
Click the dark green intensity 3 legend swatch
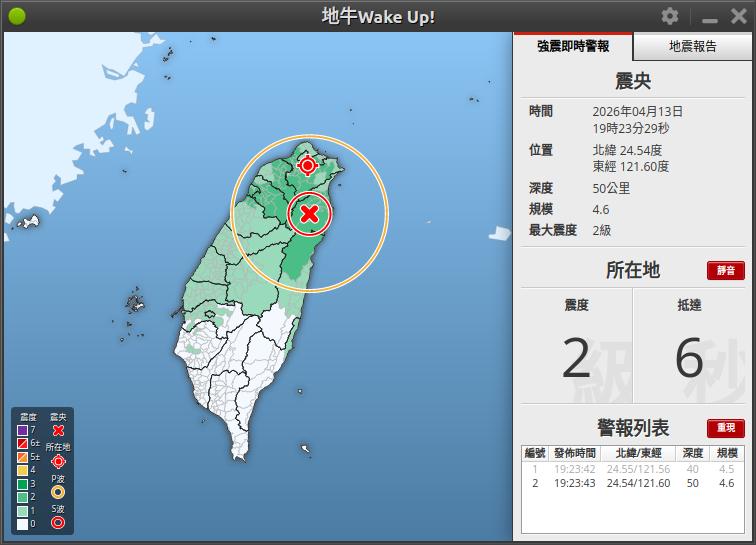click(x=22, y=484)
